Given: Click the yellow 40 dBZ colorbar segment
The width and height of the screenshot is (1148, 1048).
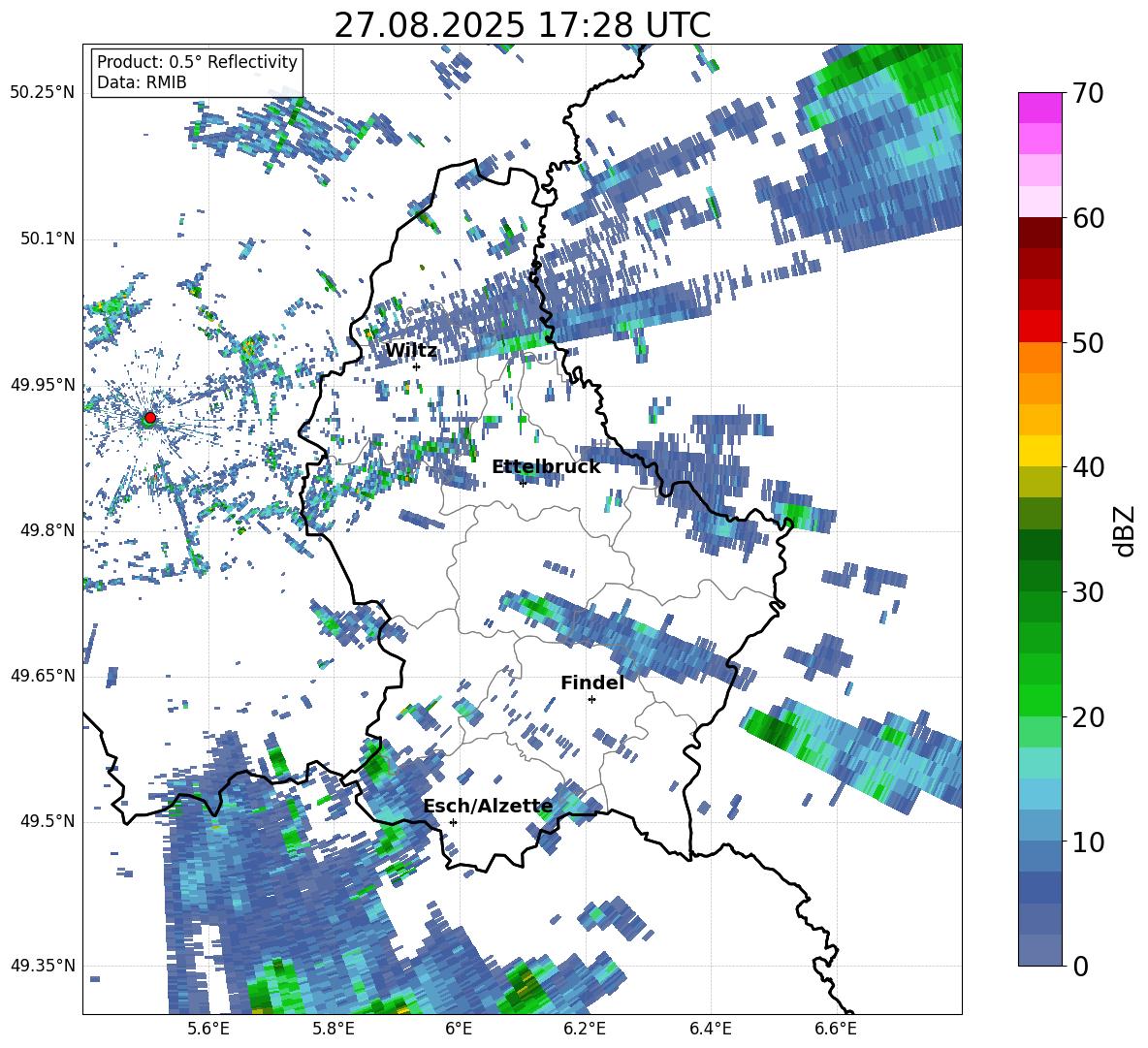Looking at the screenshot, I should pos(1039,451).
